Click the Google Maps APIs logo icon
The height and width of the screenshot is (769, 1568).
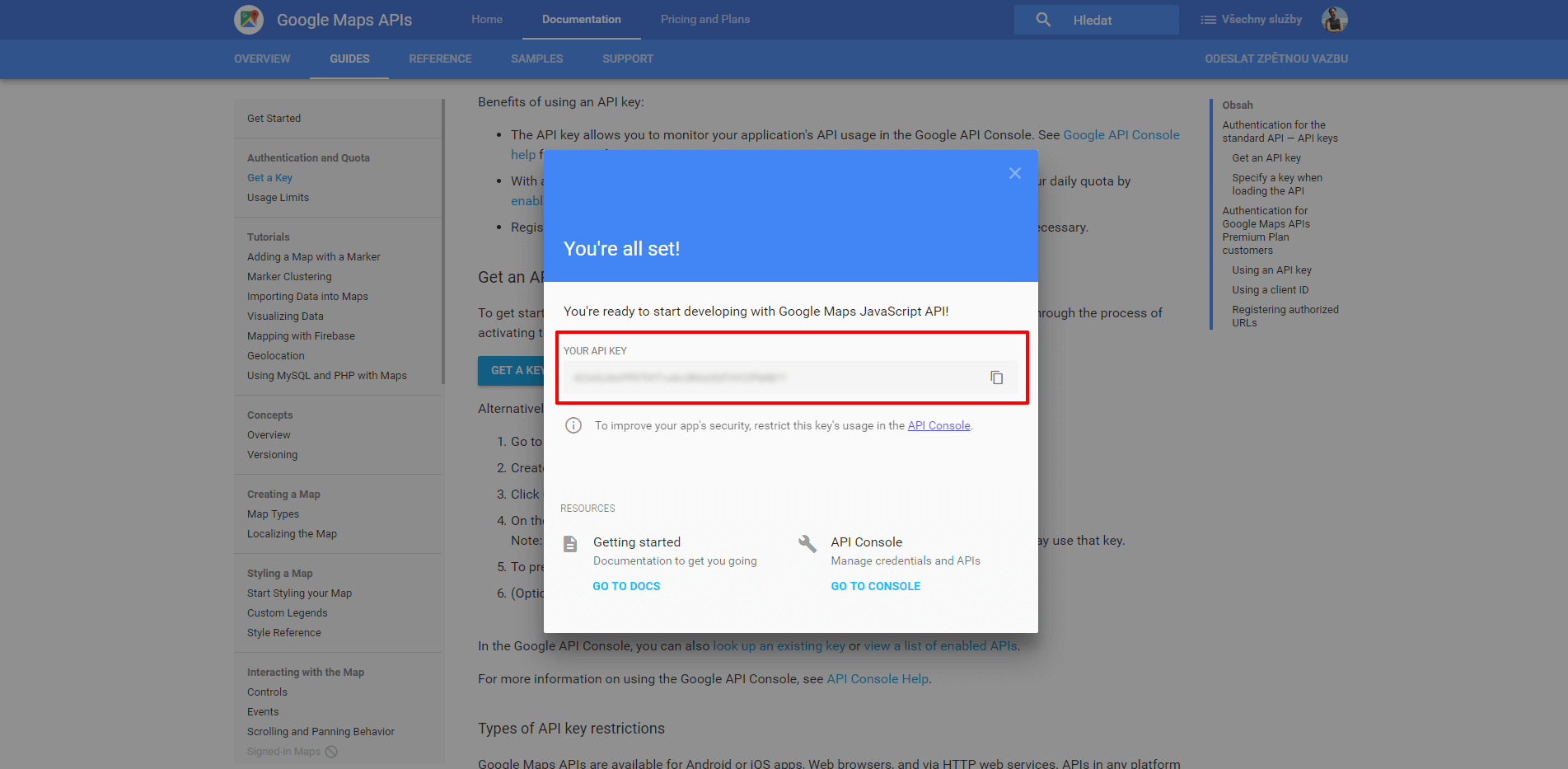tap(249, 20)
